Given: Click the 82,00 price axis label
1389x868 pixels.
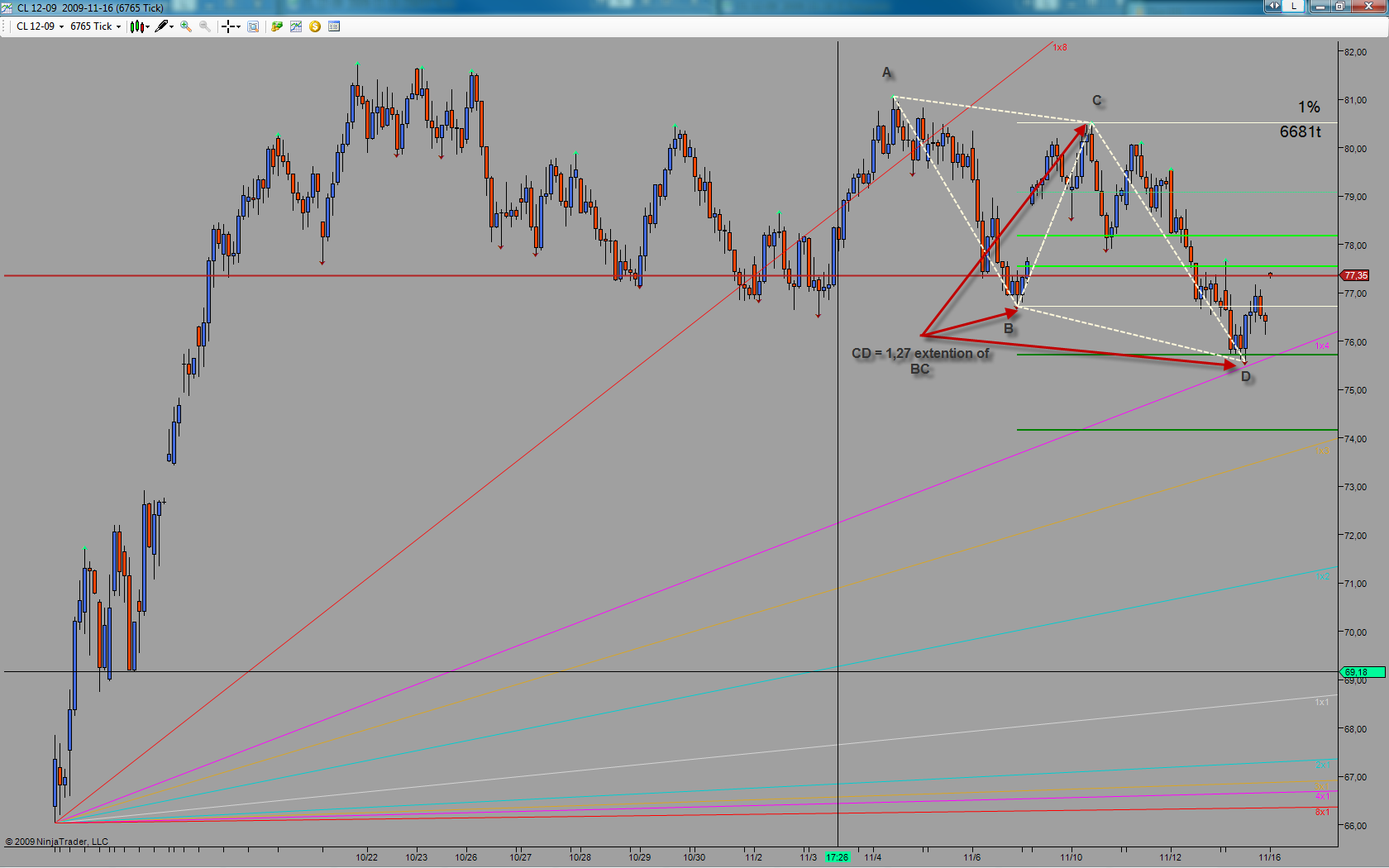Looking at the screenshot, I should [x=1355, y=52].
